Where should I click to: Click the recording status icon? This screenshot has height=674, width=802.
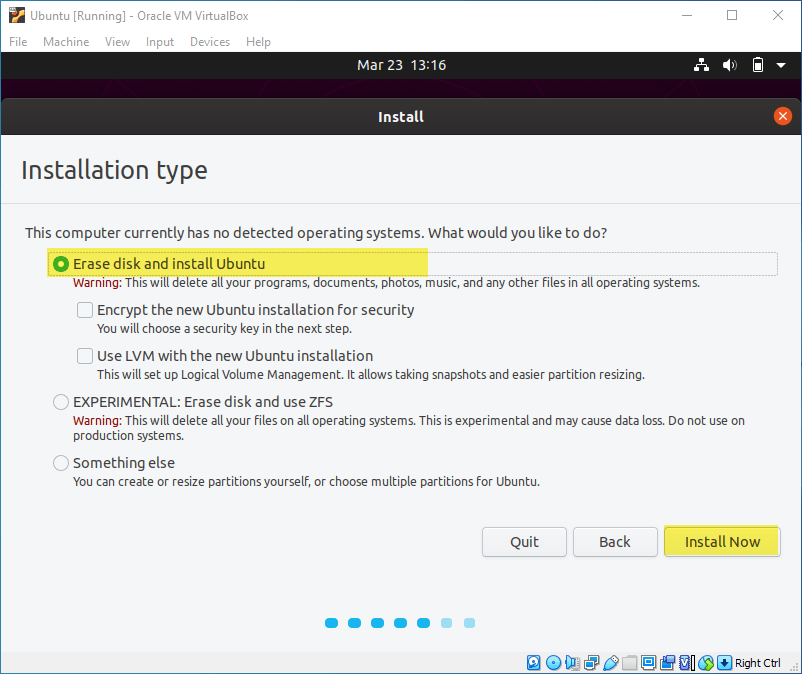667,663
